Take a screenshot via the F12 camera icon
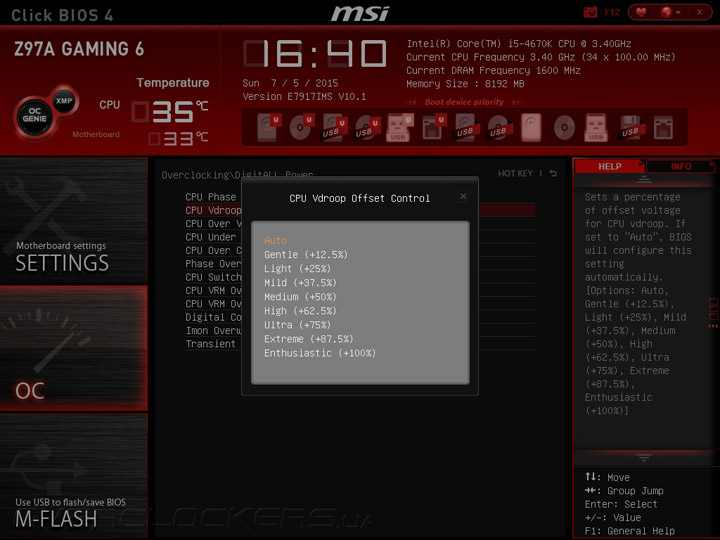This screenshot has width=720, height=540. click(590, 12)
